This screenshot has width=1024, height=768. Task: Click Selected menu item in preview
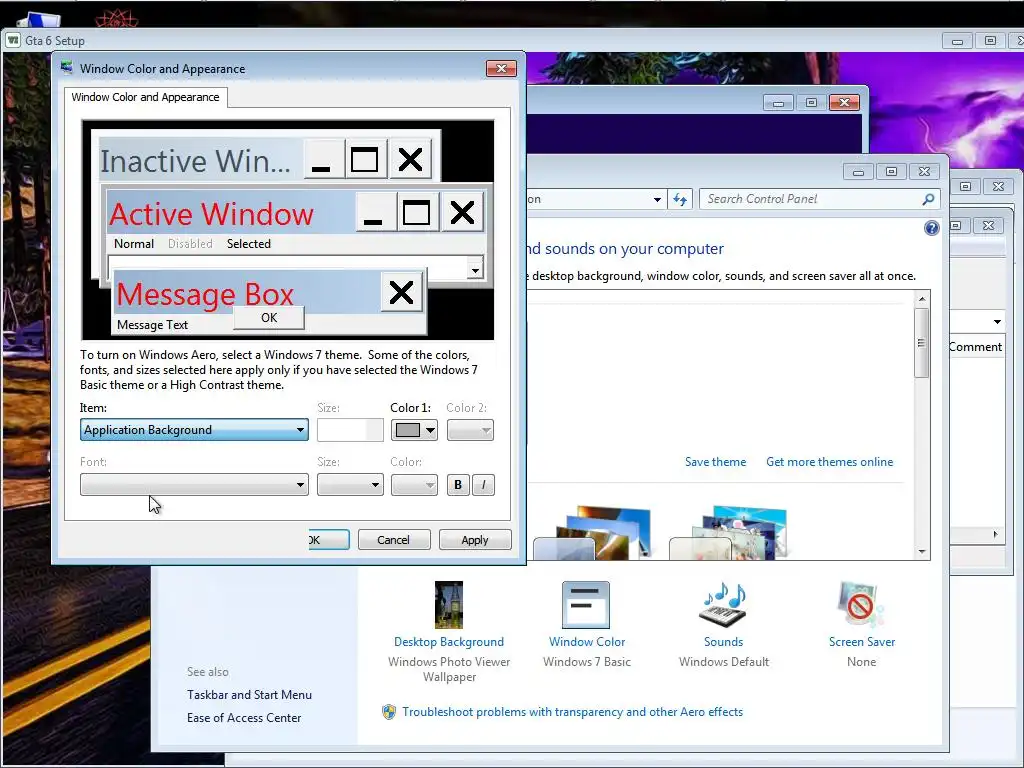point(249,244)
